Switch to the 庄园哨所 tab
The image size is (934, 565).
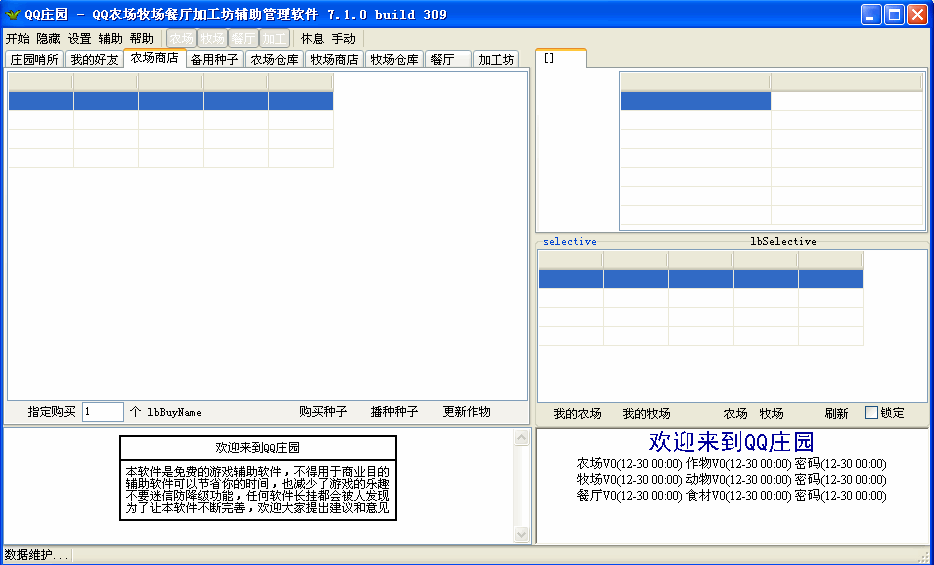coord(35,60)
